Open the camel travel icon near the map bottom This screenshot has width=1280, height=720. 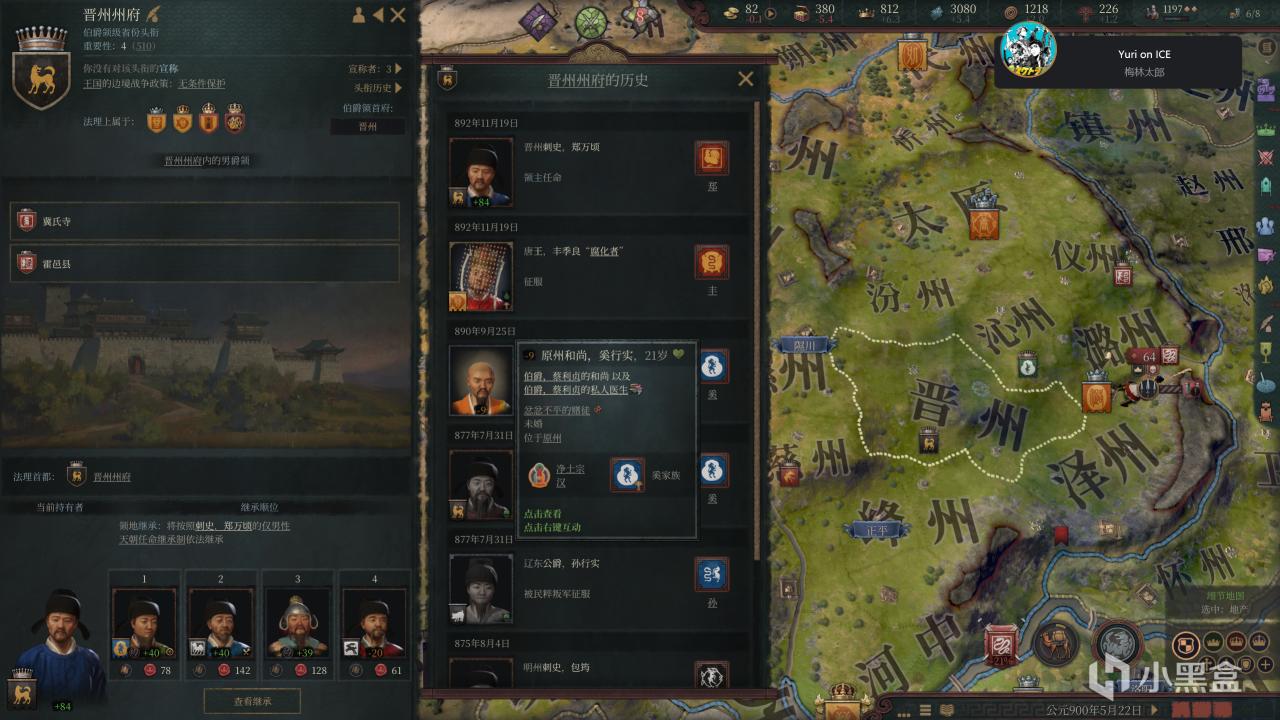tap(1055, 643)
